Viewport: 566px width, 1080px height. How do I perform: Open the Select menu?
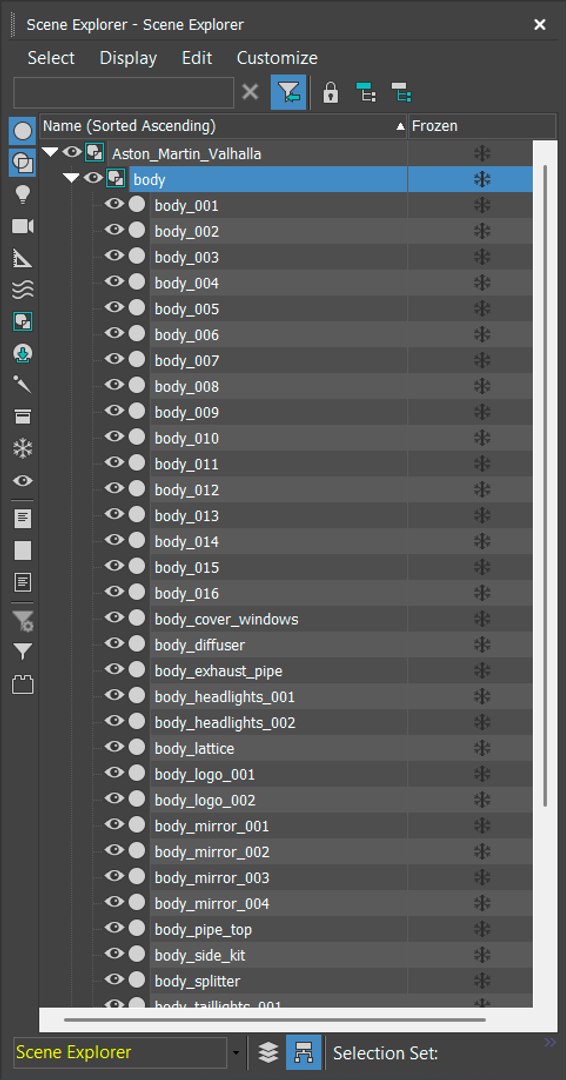point(51,58)
